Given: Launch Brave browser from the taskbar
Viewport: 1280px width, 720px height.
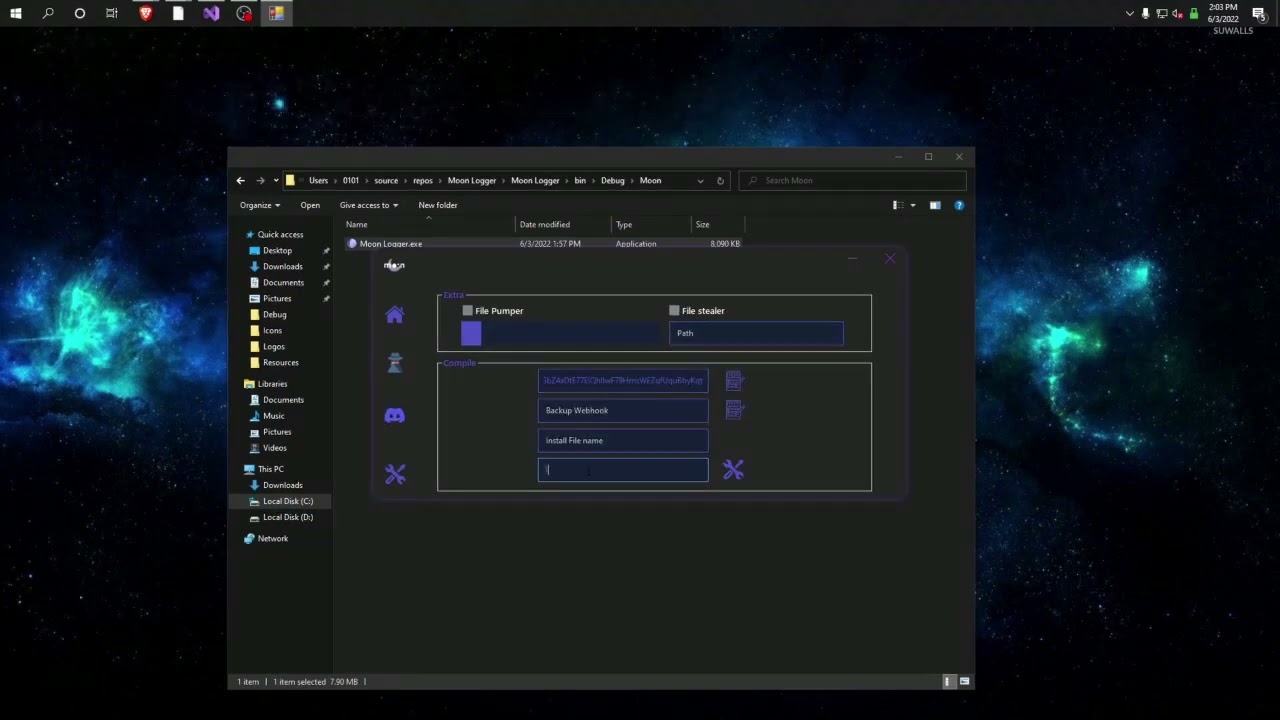Looking at the screenshot, I should point(146,14).
